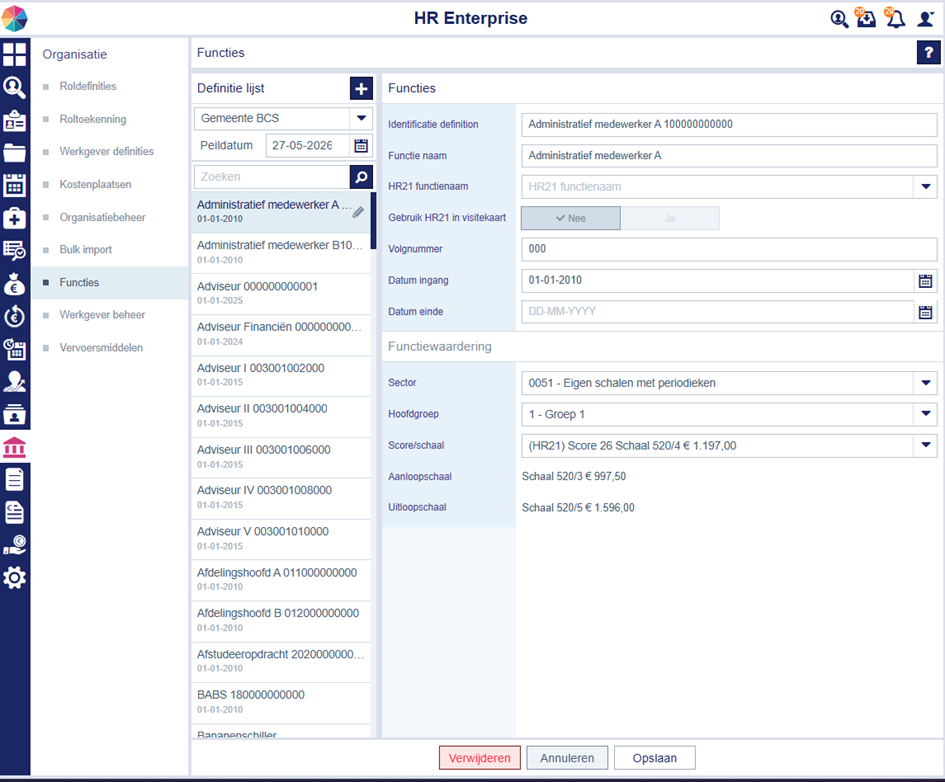The image size is (945, 782).
Task: Expand the Hoofdgroep dropdown
Action: [x=926, y=414]
